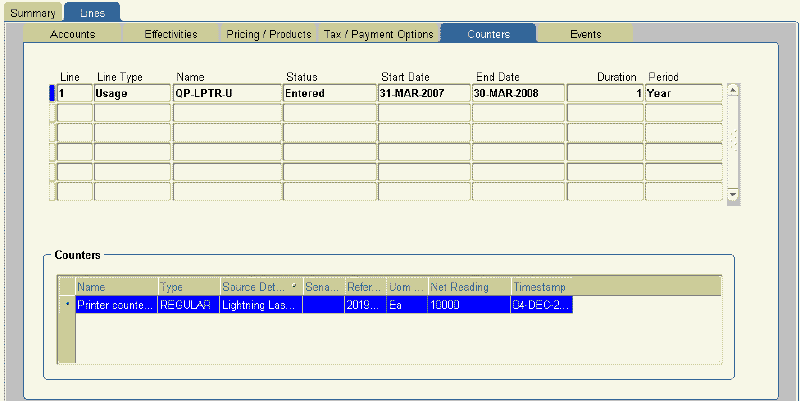Click the row selector of Printer counter row

coord(67,305)
